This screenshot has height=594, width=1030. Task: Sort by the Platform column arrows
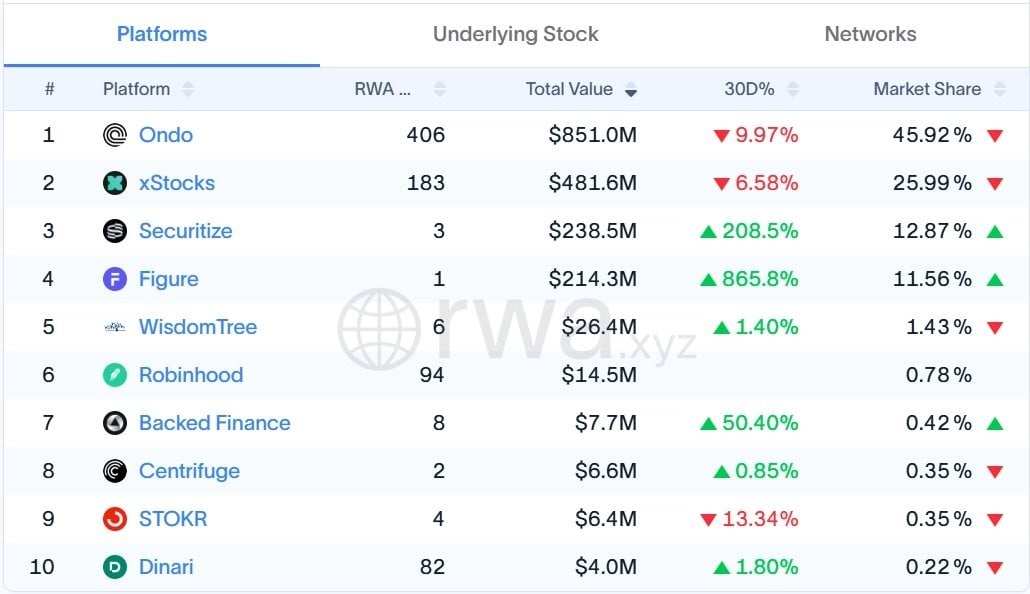[x=188, y=89]
